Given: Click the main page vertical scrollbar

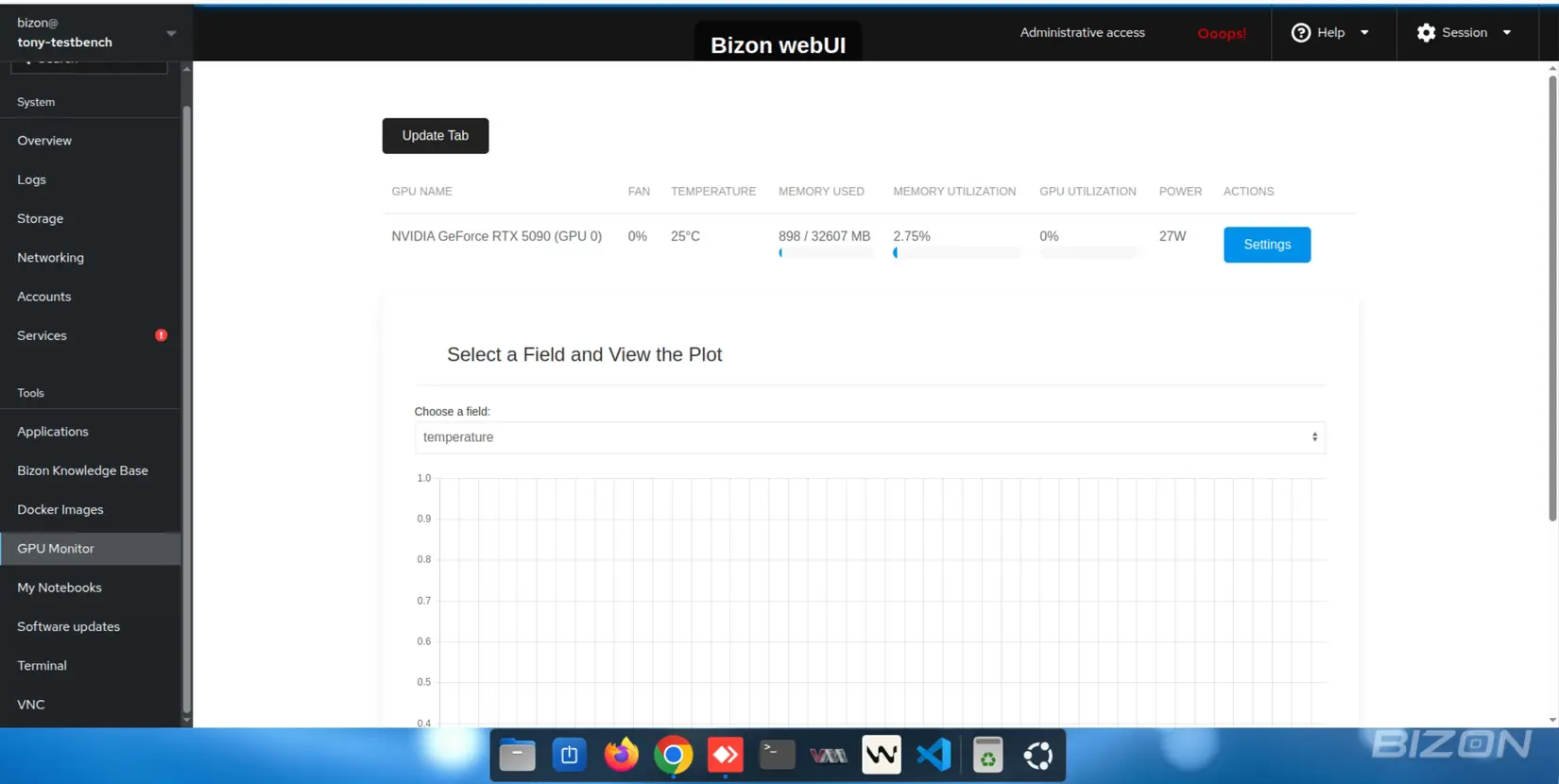Looking at the screenshot, I should click(1552, 298).
